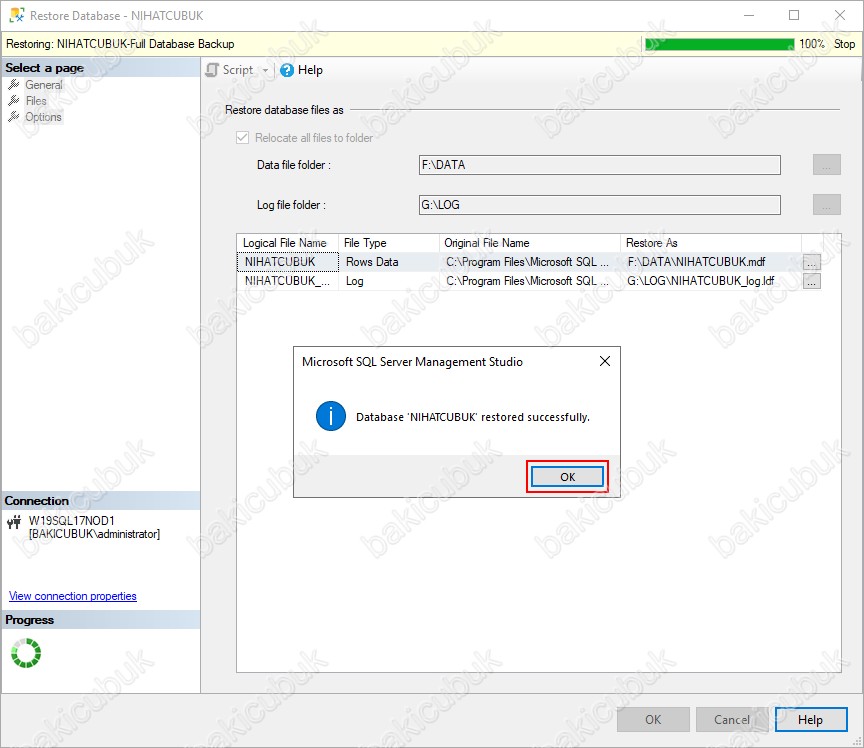Click the W19SQL17NOD1 connection text
Image resolution: width=864 pixels, height=748 pixels.
72,520
